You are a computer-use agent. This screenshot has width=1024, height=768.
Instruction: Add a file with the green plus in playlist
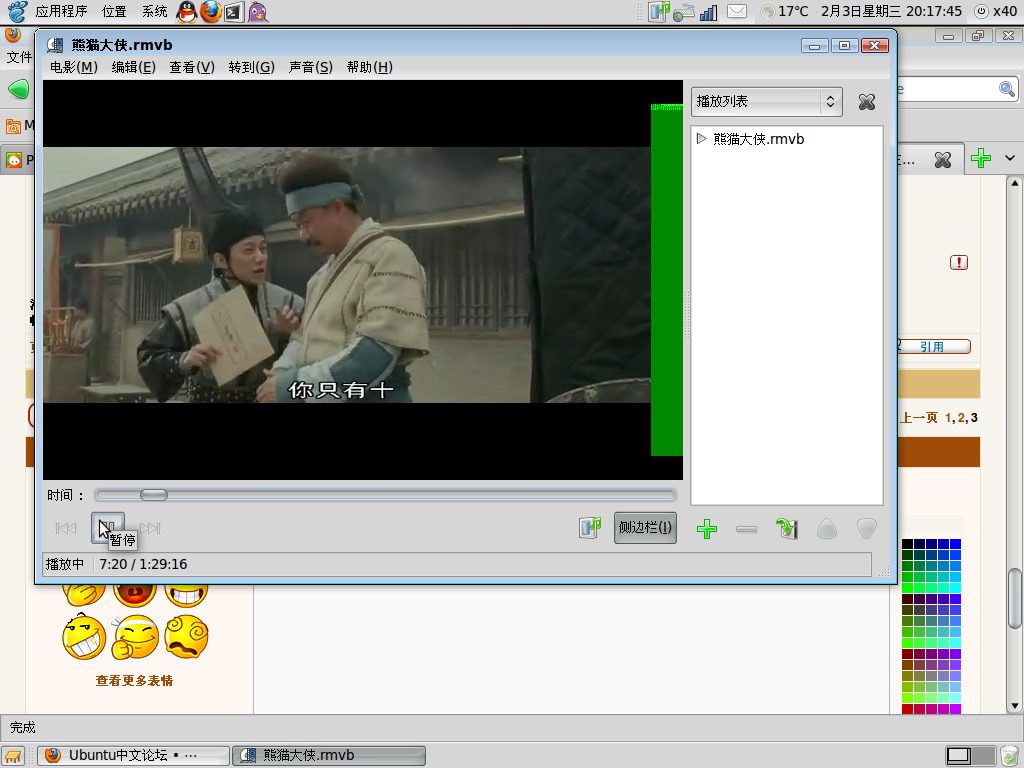[707, 528]
